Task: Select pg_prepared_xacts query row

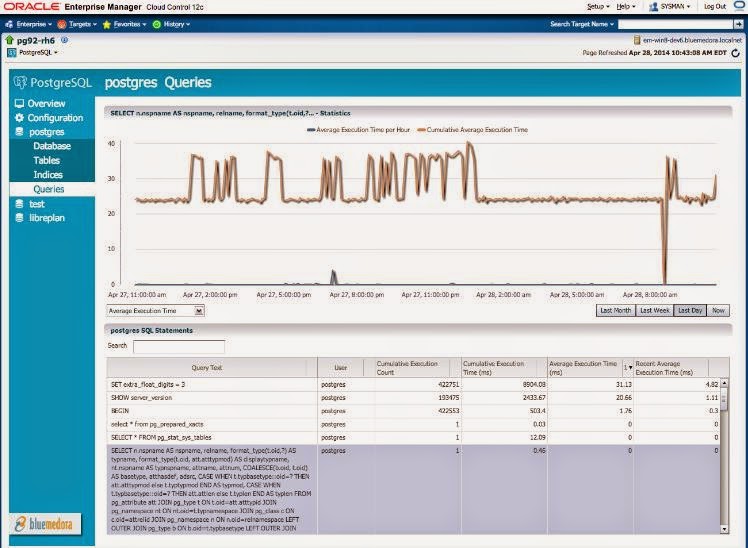Action: click(x=414, y=424)
